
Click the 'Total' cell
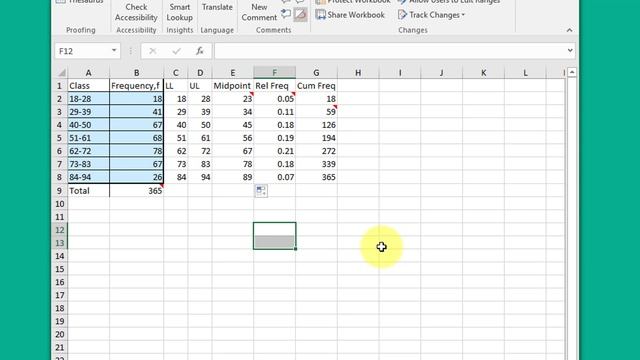89,191
